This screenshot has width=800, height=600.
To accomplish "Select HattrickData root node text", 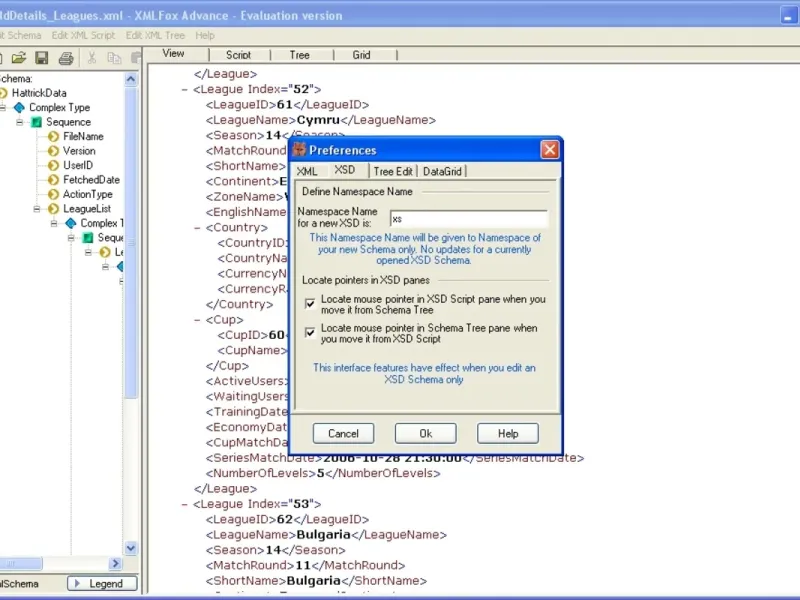I will 39,93.
